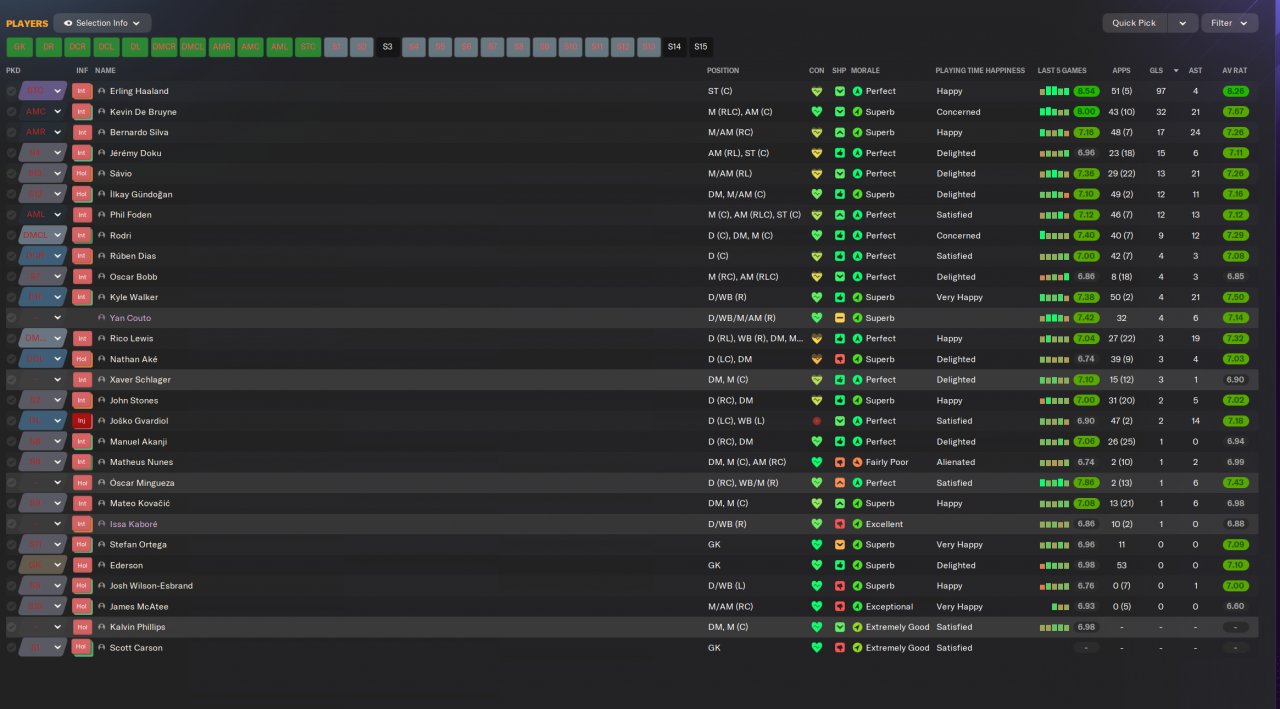Open the Filter dropdown
The image size is (1280, 709).
1229,23
